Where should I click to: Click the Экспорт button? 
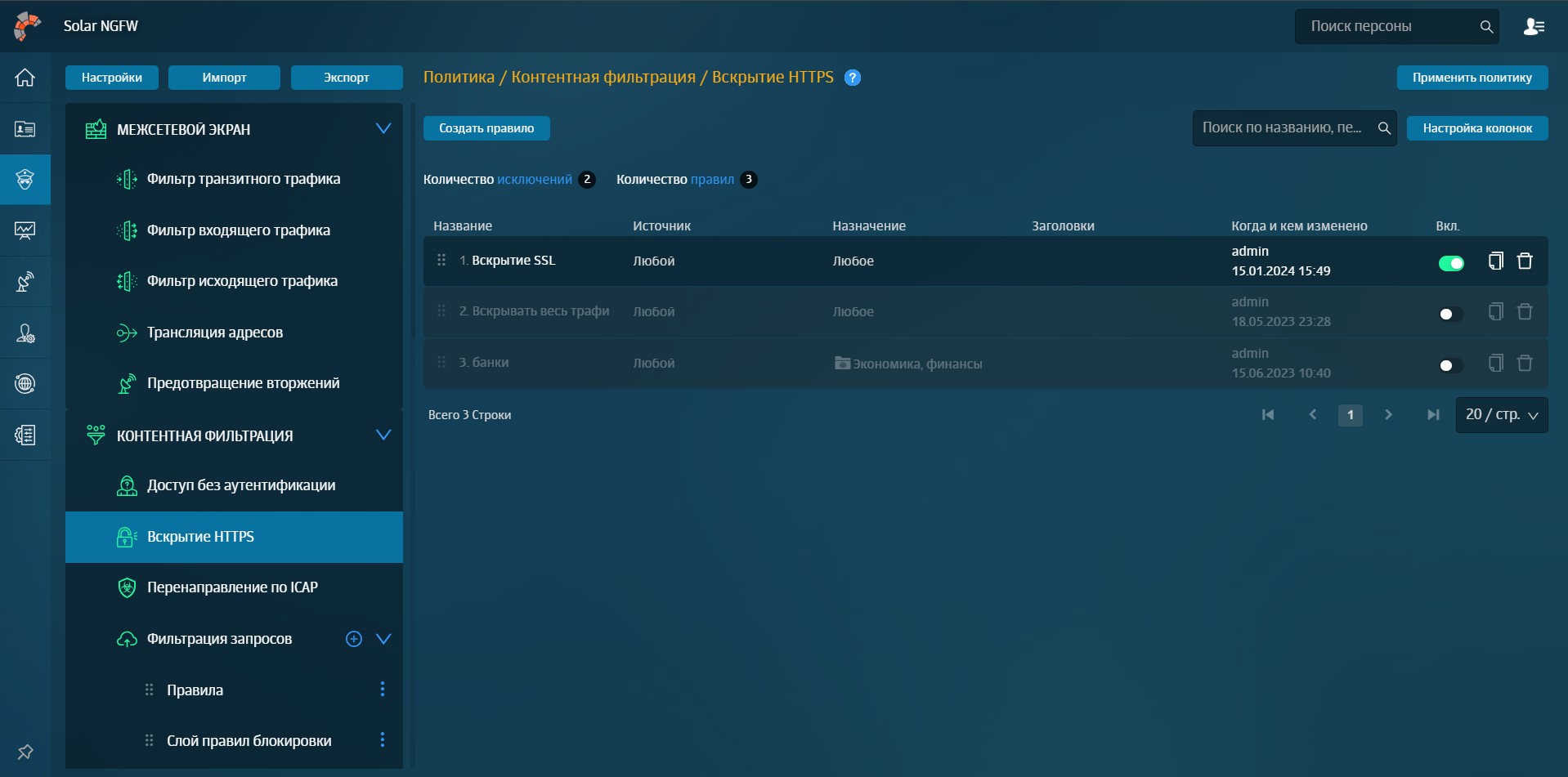point(347,78)
